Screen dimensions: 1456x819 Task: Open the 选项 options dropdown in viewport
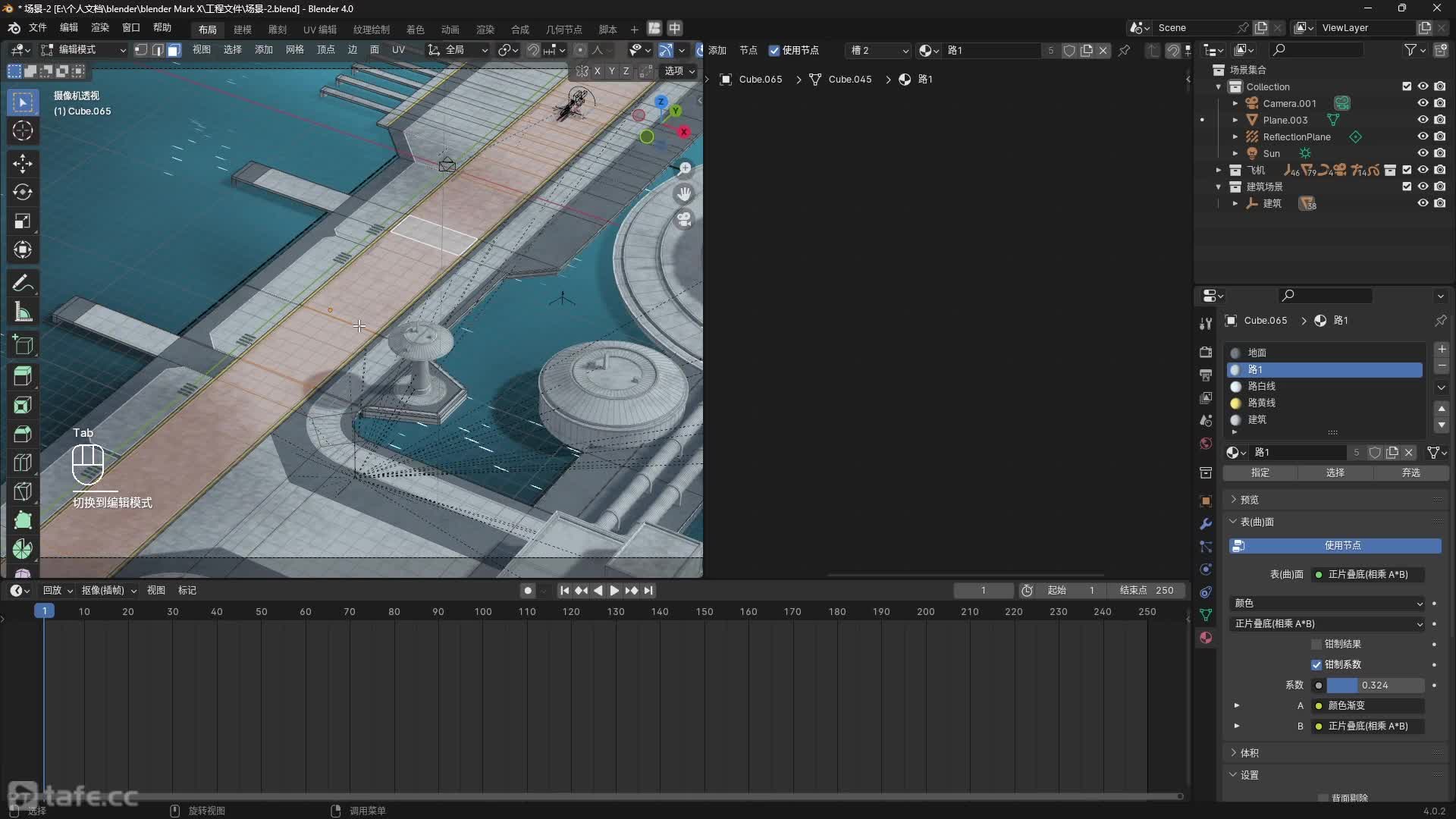click(x=679, y=71)
